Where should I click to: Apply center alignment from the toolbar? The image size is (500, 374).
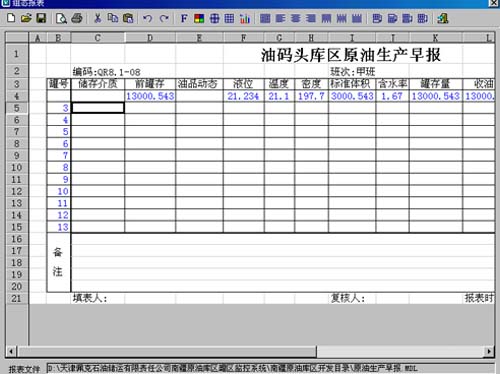coord(295,18)
